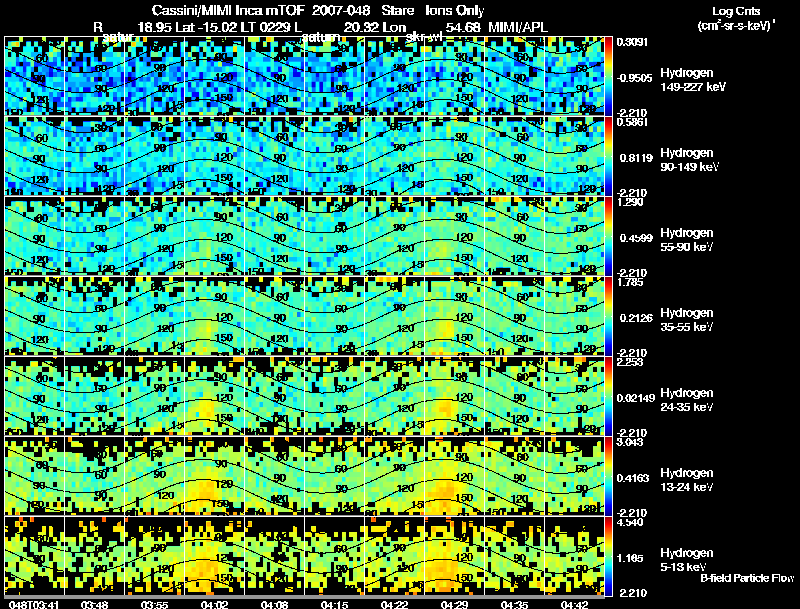
Task: Click Hydrogen 149-227 keV panel at 03:48
Action: 94,76
